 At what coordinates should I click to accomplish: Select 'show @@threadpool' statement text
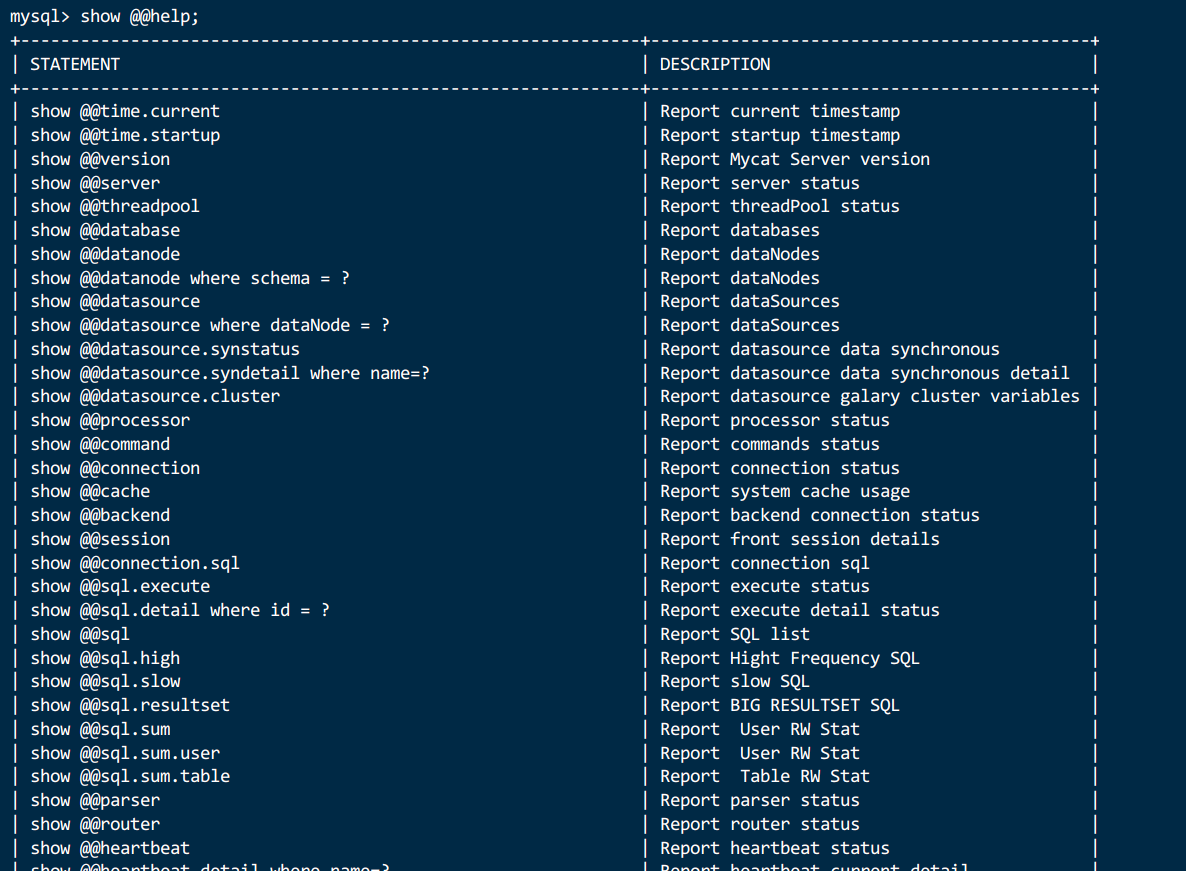(115, 206)
